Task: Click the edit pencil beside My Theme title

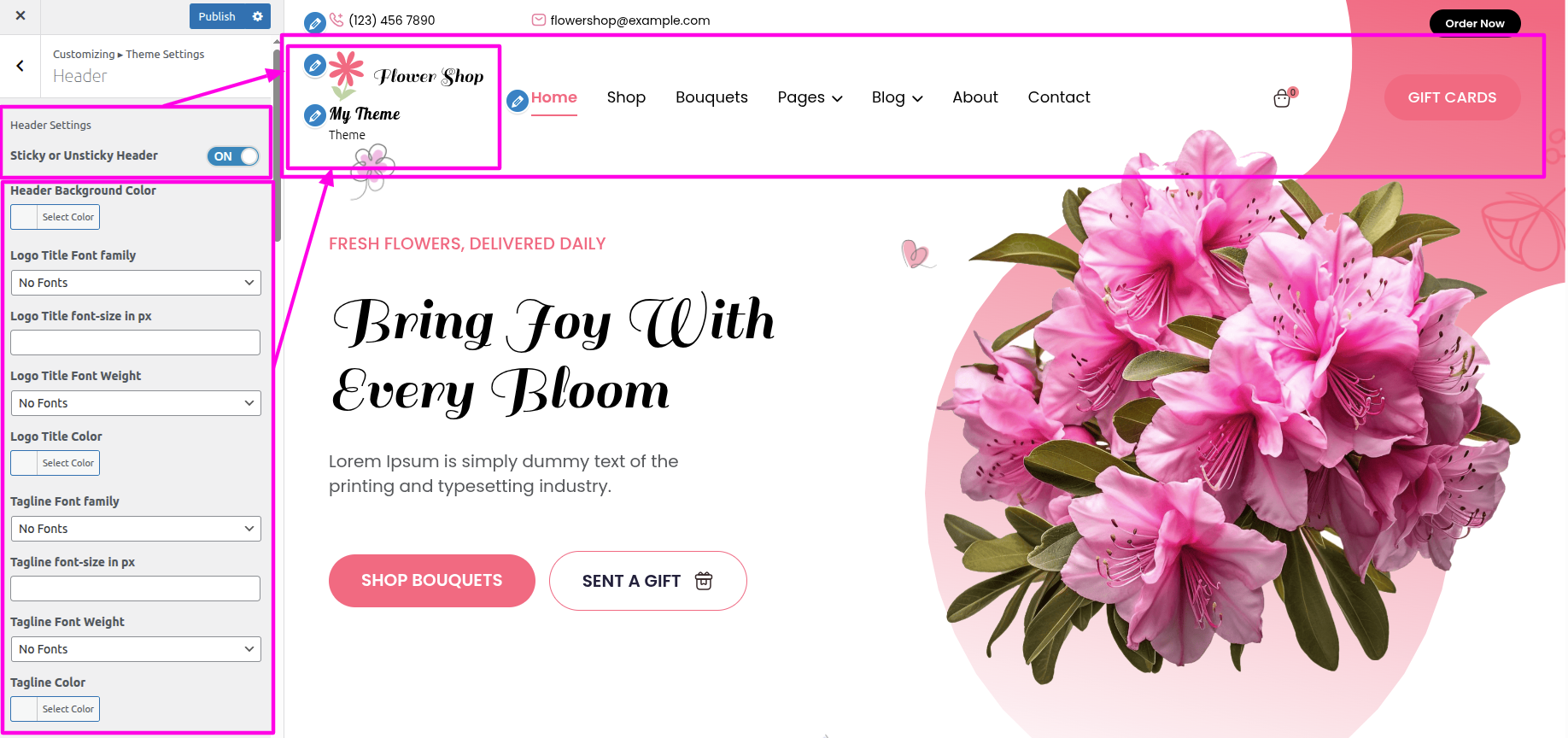Action: click(x=315, y=114)
